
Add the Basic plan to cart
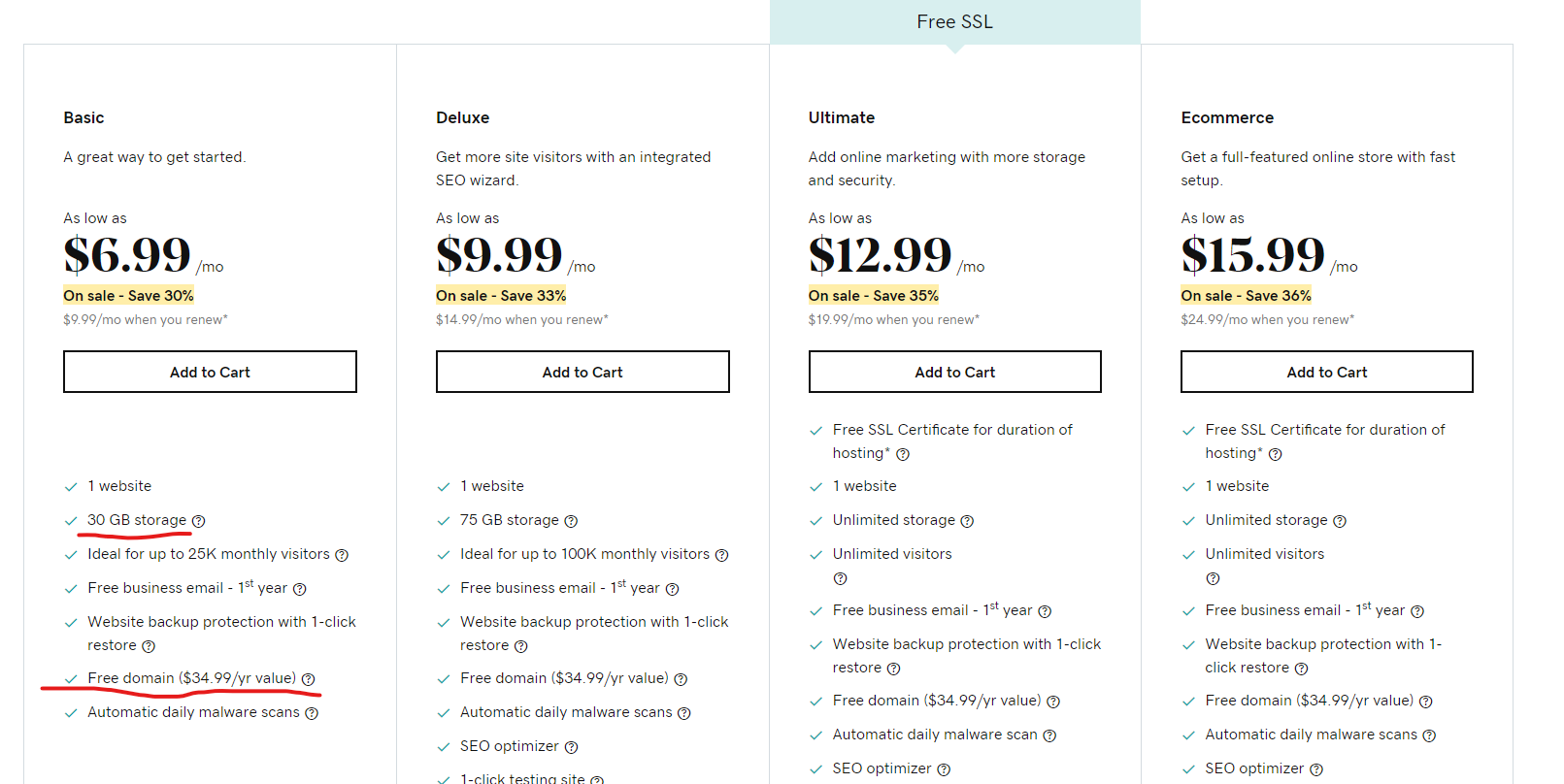pyautogui.click(x=210, y=372)
